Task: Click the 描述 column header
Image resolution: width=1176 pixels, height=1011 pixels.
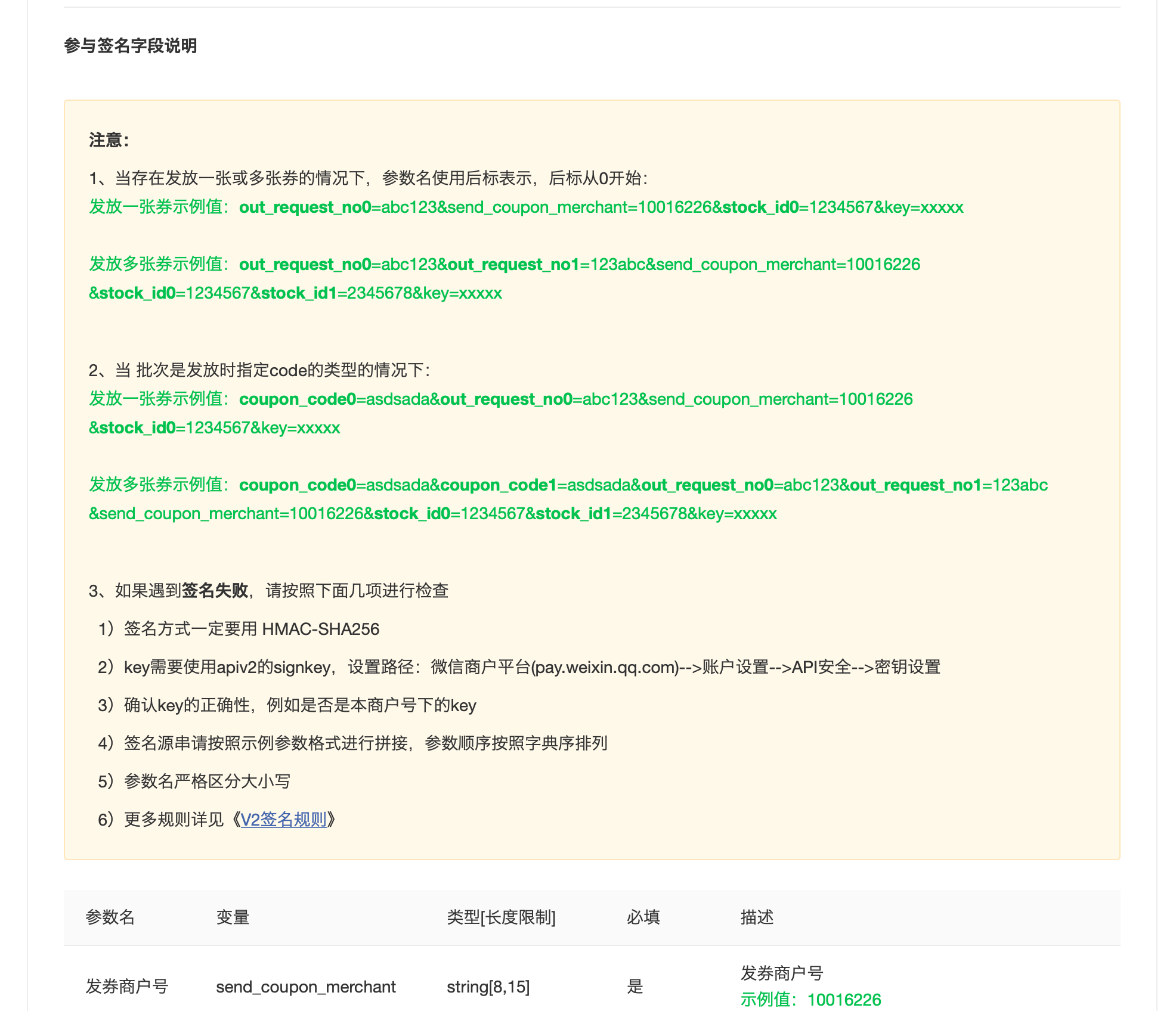Action: tap(757, 917)
